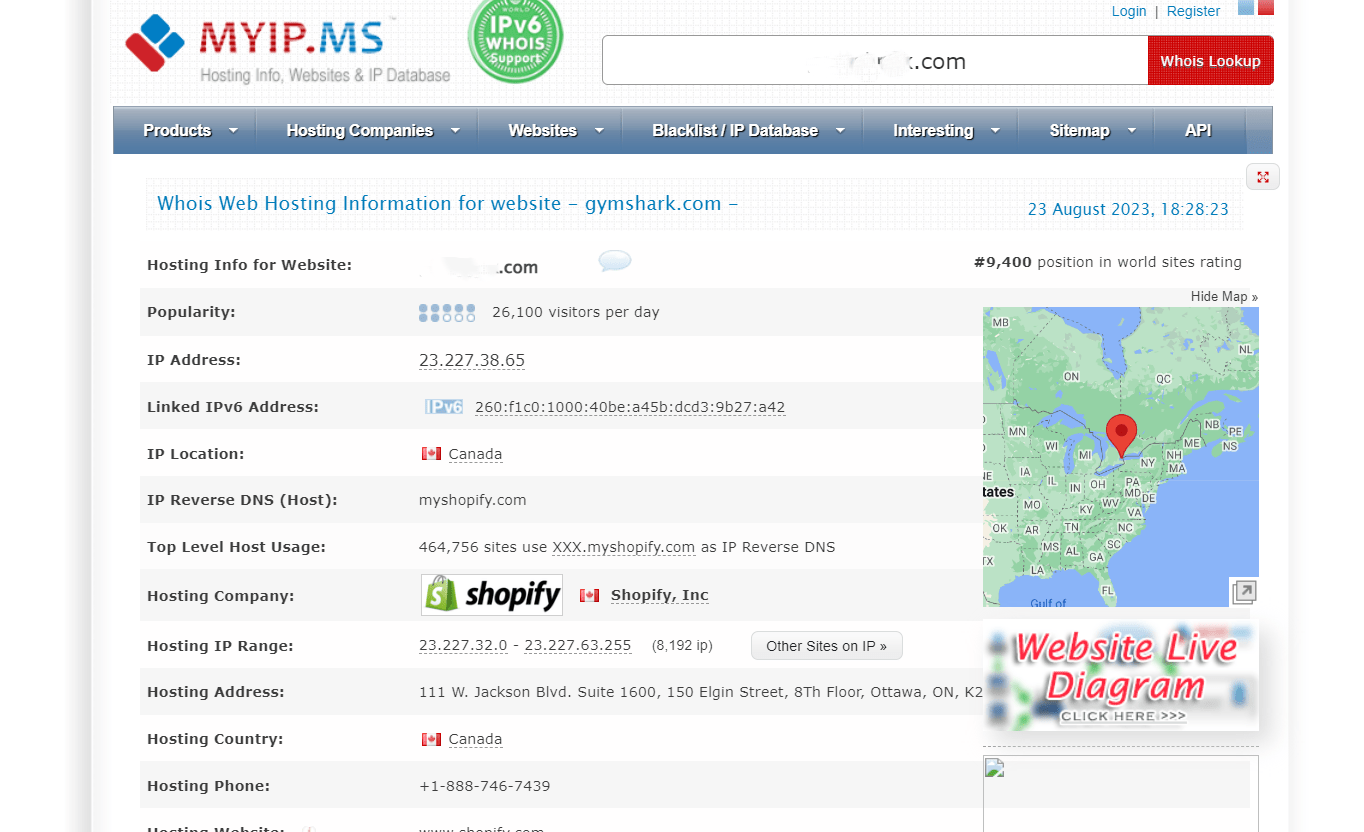This screenshot has width=1364, height=832.
Task: Click the #9,400 world sites rating text
Action: [1108, 263]
